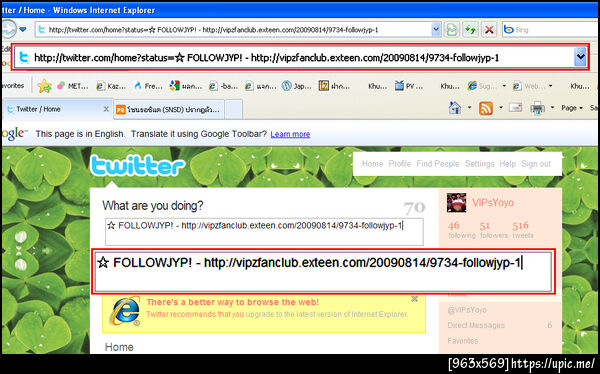Viewport: 600px width, 374px height.
Task: Expand the Web... dropdown arrow
Action: tap(551, 86)
